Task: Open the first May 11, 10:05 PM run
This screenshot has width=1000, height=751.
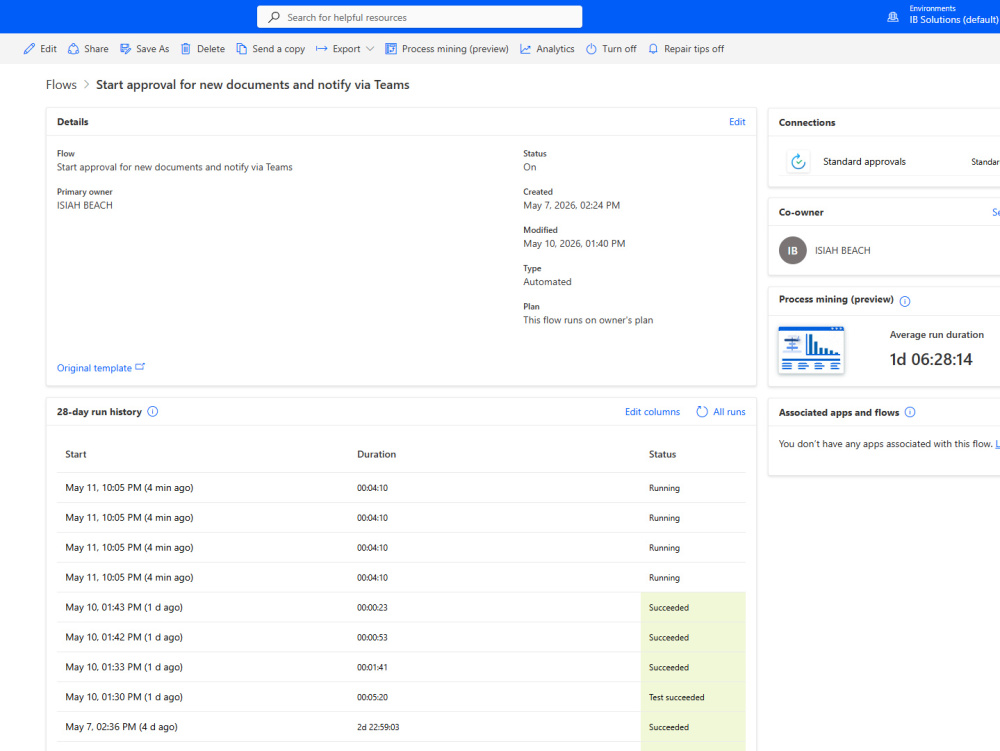Action: click(401, 488)
